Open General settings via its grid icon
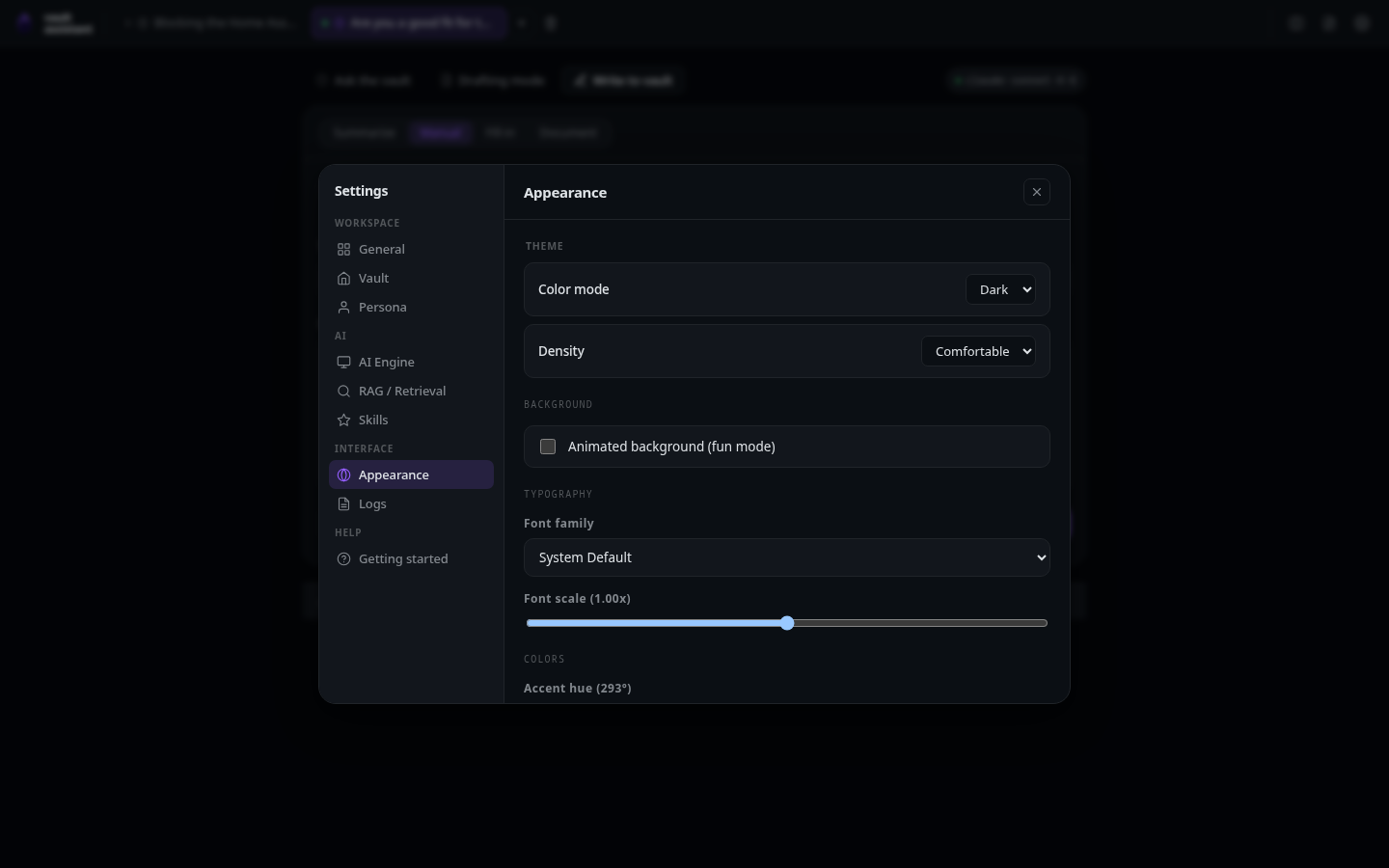The width and height of the screenshot is (1389, 868). tap(343, 249)
